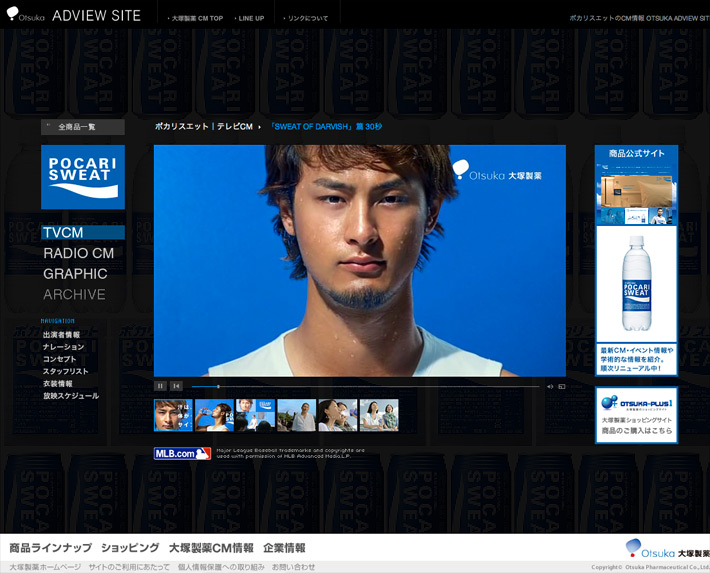Open リンクについて menu item
710x573 pixels.
[x=306, y=19]
